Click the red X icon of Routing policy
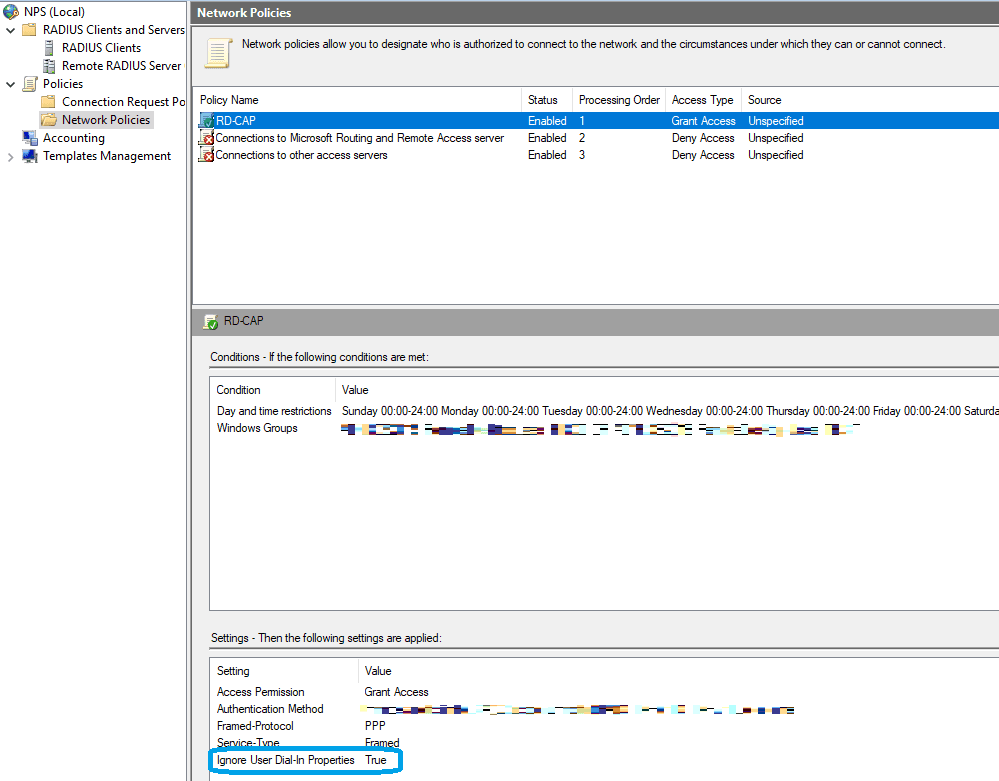The width and height of the screenshot is (999, 781). point(207,138)
